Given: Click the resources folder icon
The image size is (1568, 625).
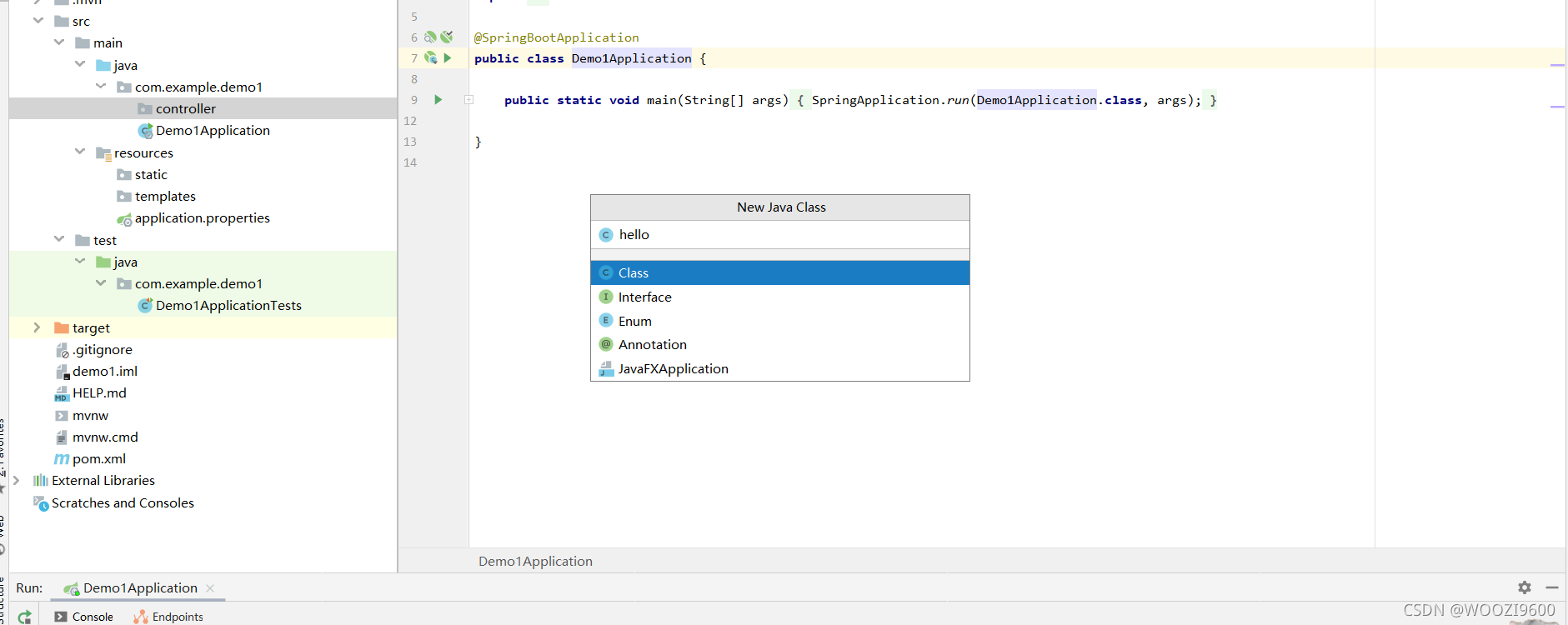Looking at the screenshot, I should [103, 152].
